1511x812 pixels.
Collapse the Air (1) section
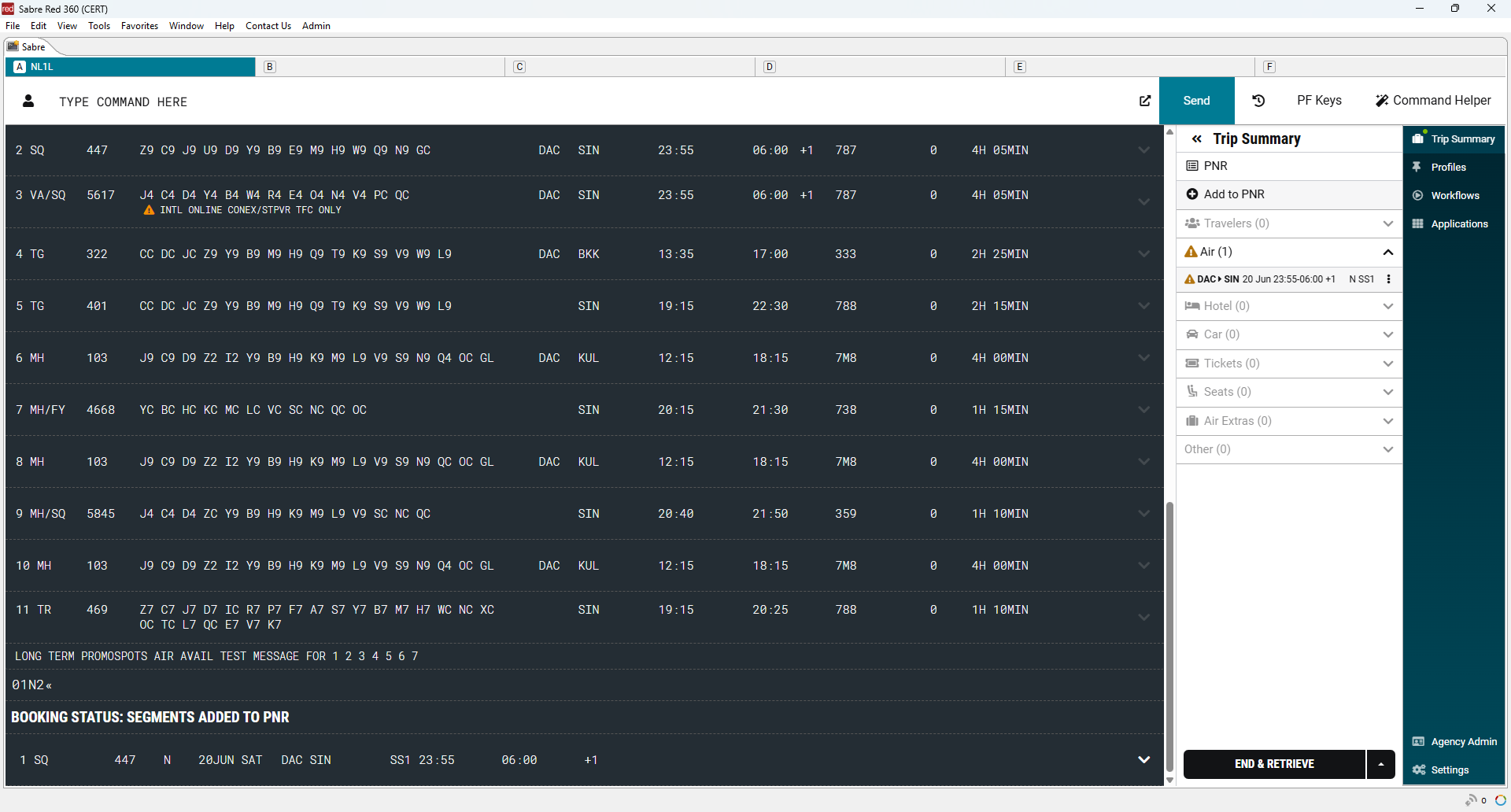click(1387, 253)
